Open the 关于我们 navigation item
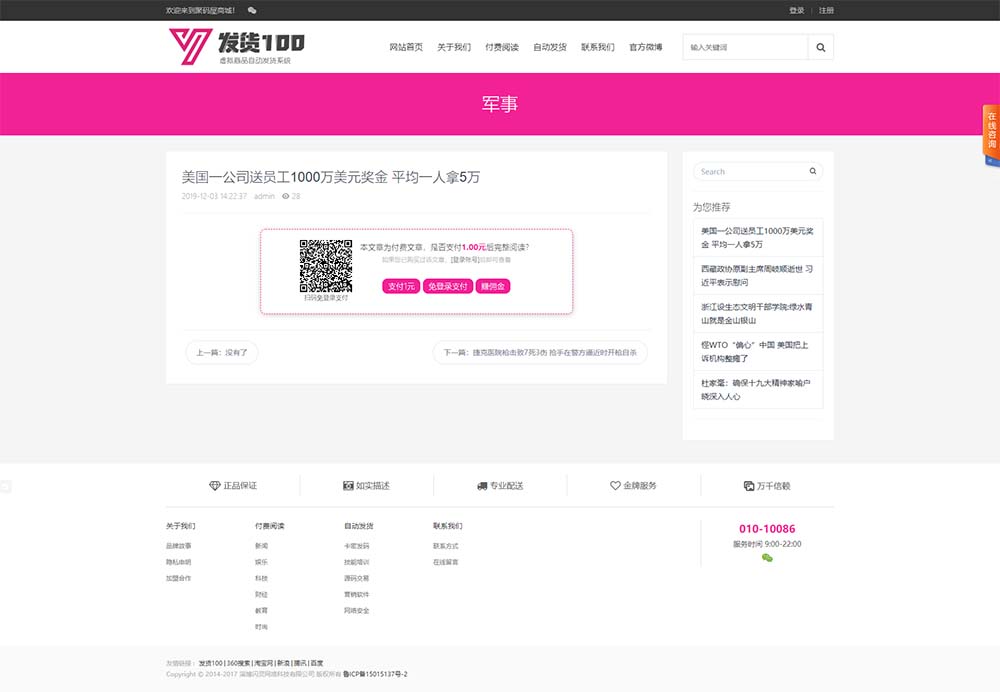This screenshot has height=692, width=1000. click(x=454, y=47)
